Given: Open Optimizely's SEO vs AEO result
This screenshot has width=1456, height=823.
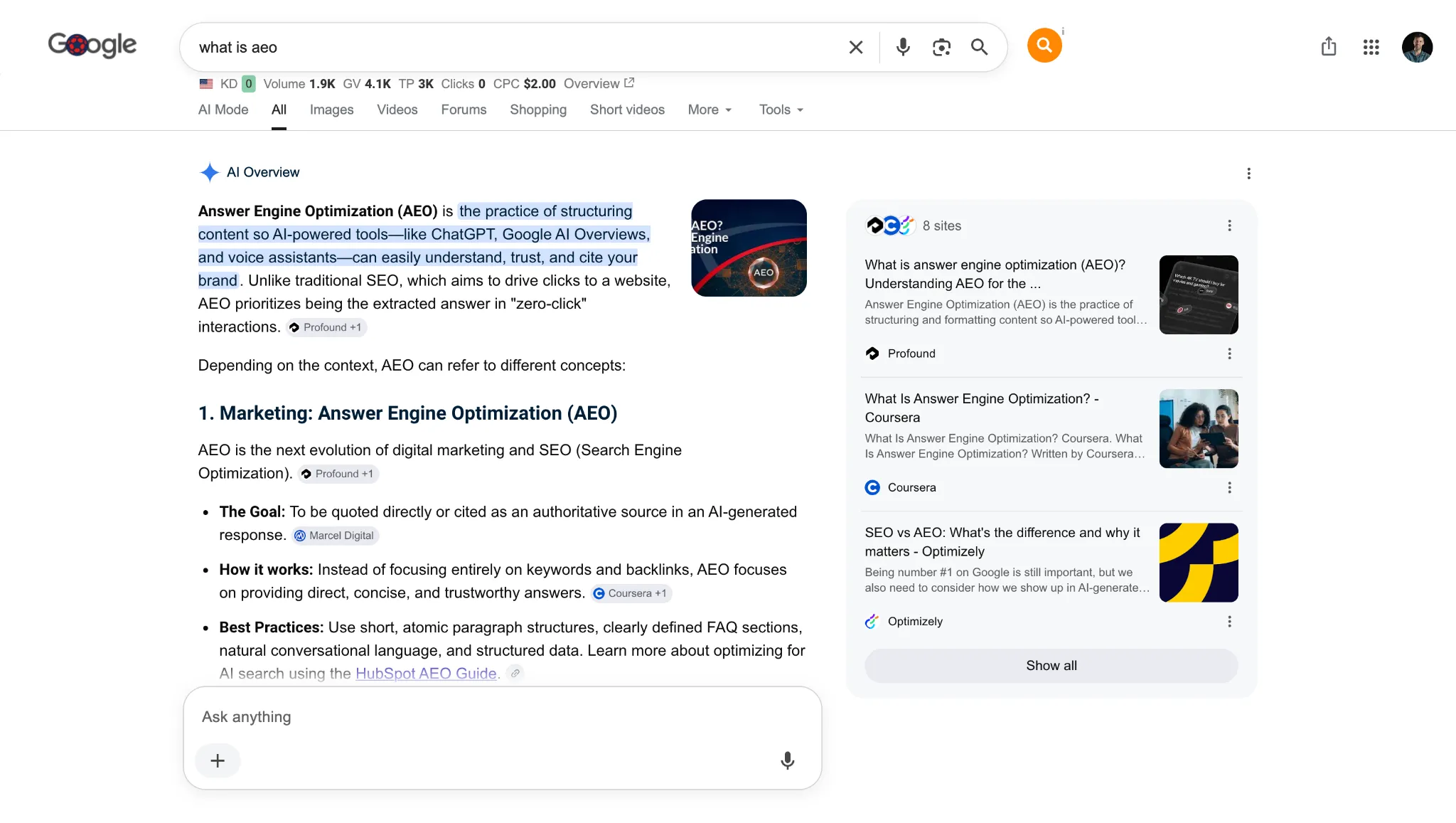Looking at the screenshot, I should point(1002,542).
